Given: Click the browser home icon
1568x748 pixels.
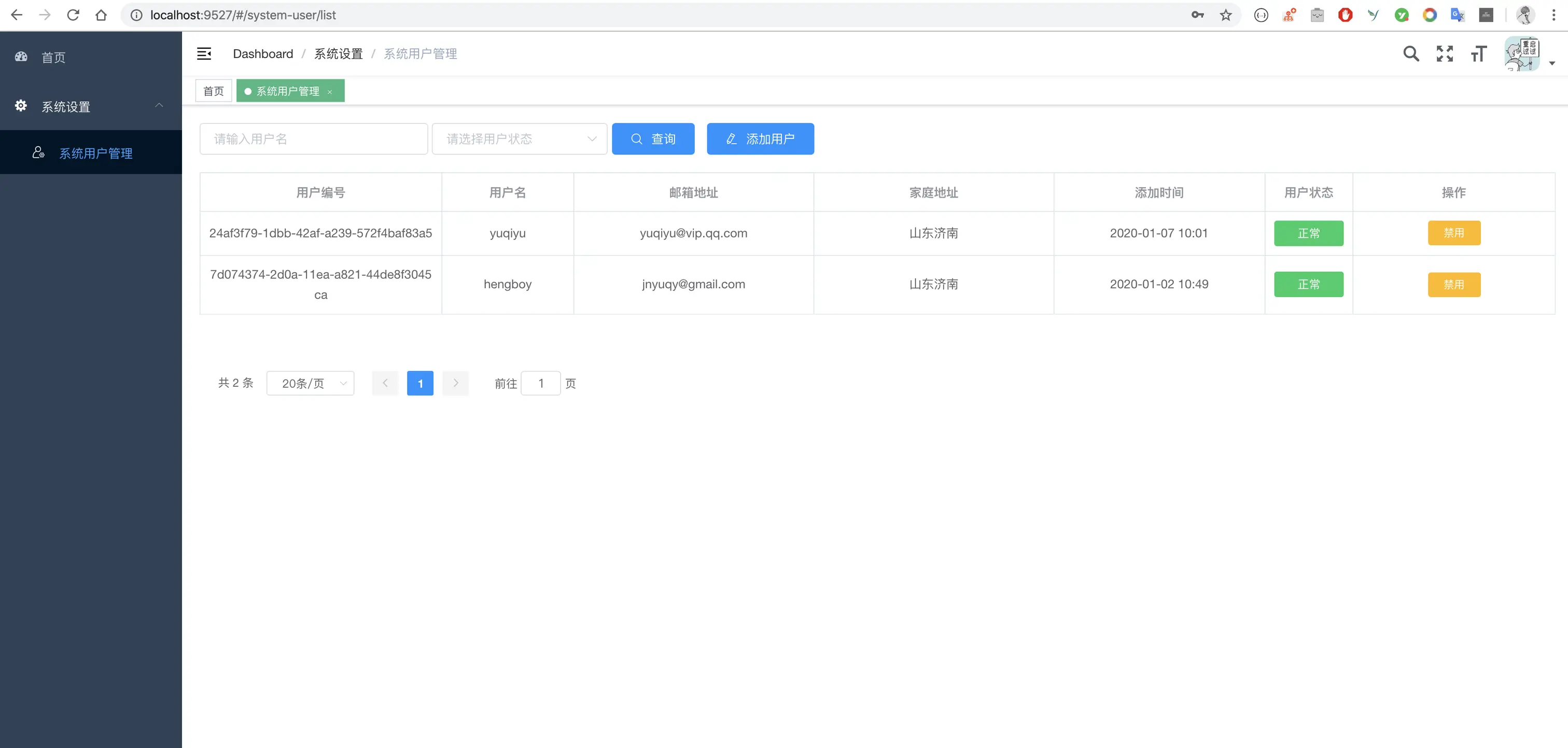Looking at the screenshot, I should pyautogui.click(x=101, y=15).
